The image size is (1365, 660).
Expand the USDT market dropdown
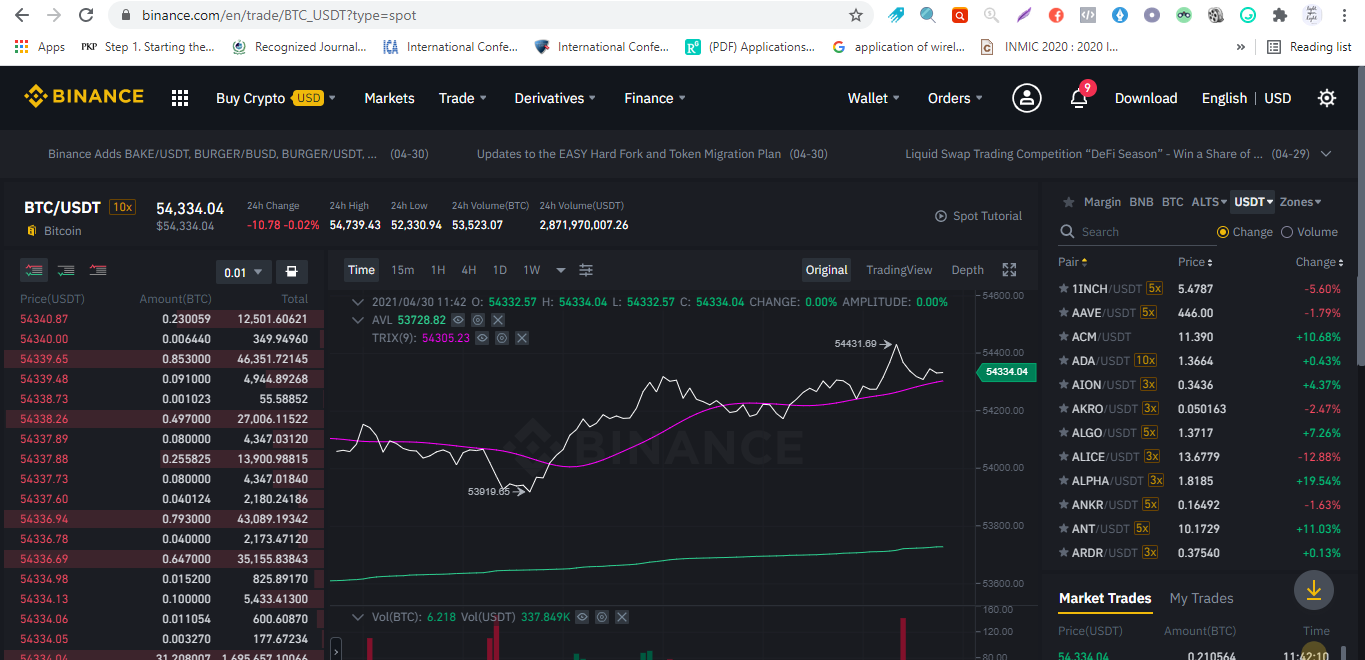tap(1254, 202)
